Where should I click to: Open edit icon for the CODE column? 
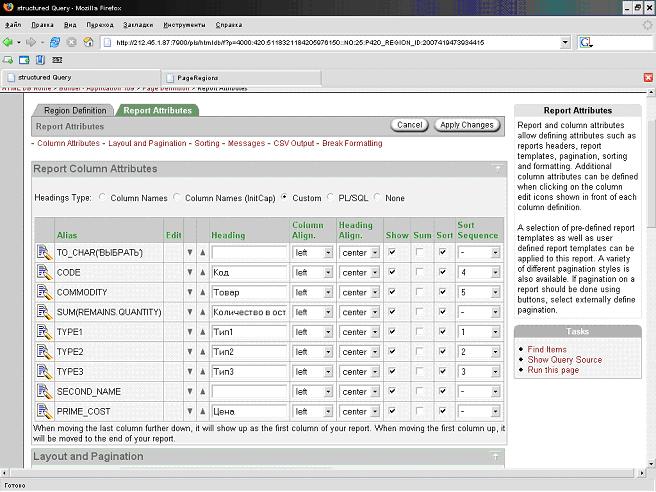(44, 272)
